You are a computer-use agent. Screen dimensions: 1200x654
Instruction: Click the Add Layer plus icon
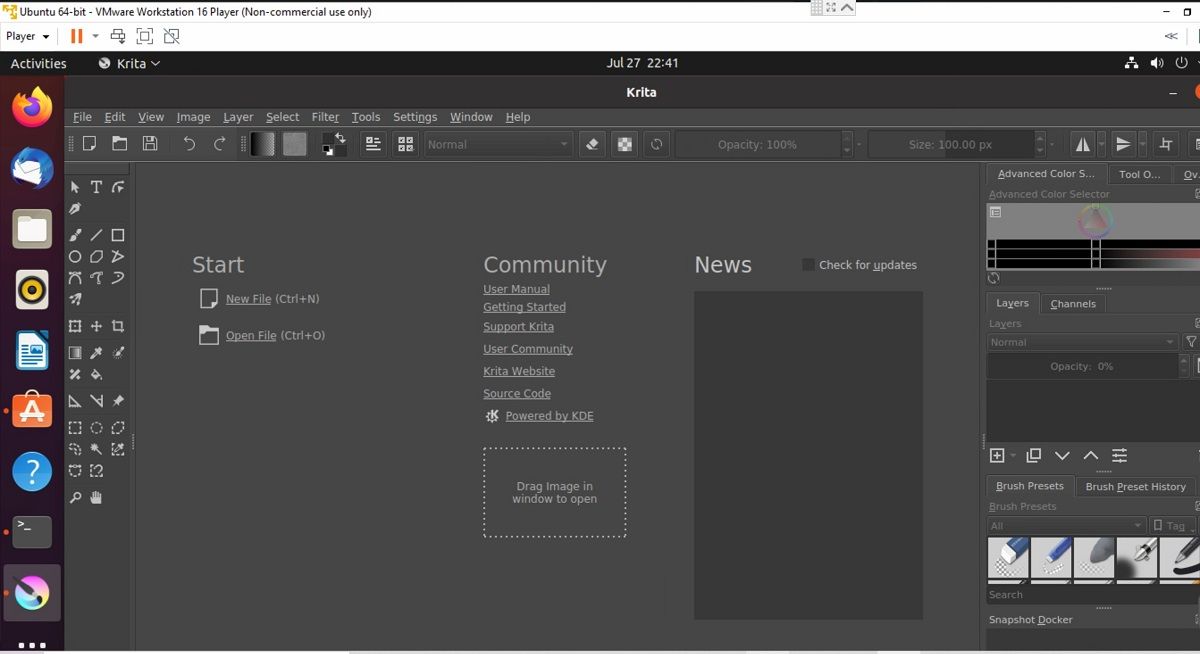(997, 456)
